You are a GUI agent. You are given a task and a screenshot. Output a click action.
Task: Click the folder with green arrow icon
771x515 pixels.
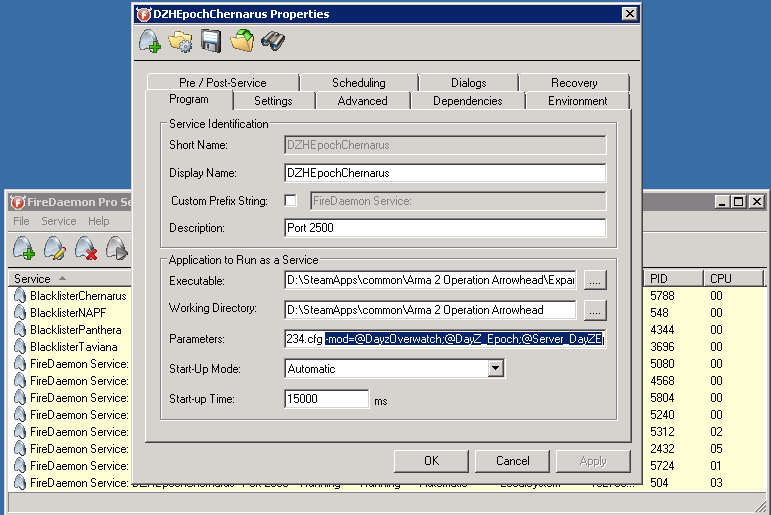point(242,41)
